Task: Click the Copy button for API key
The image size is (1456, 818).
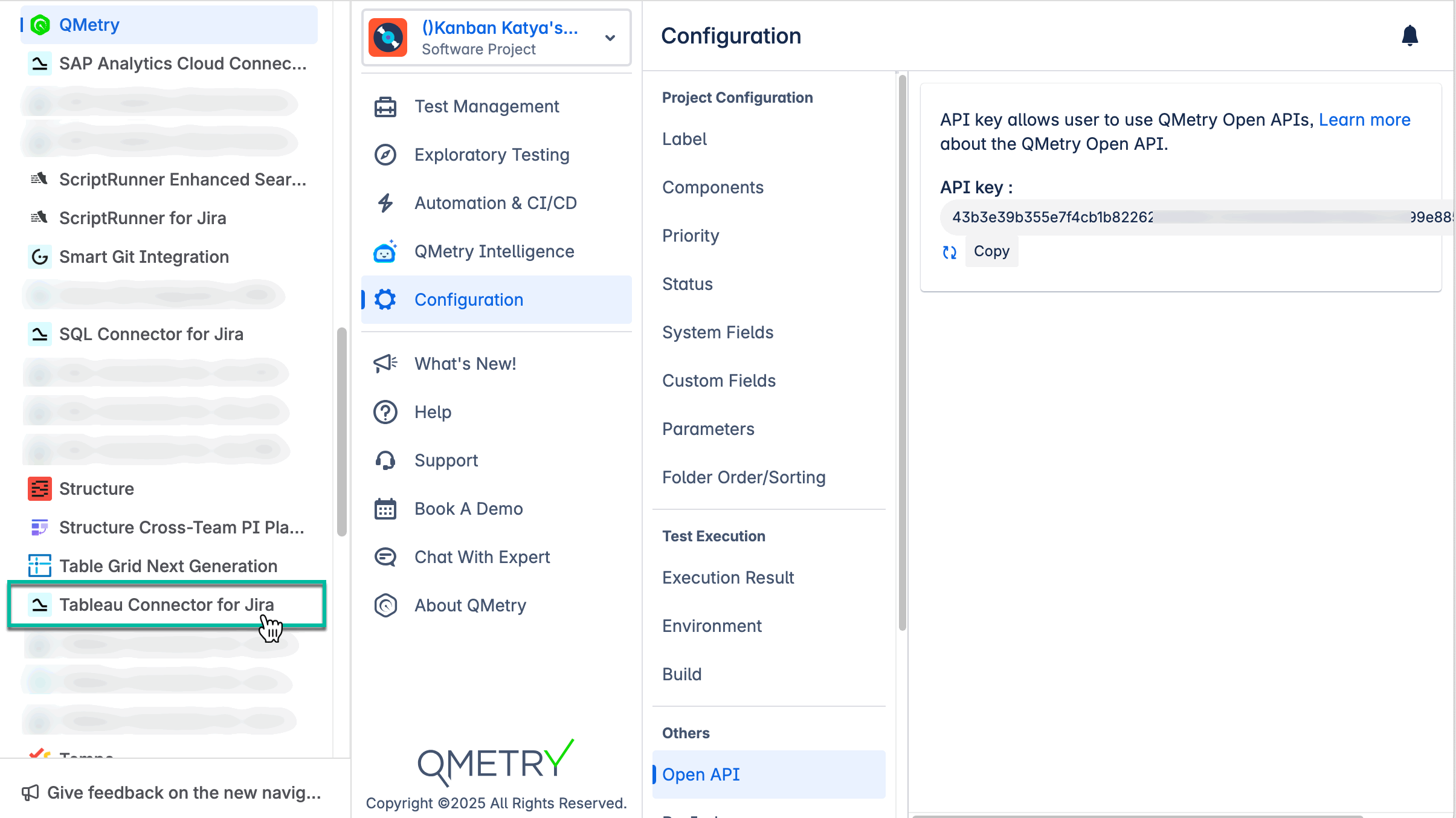Action: point(991,251)
